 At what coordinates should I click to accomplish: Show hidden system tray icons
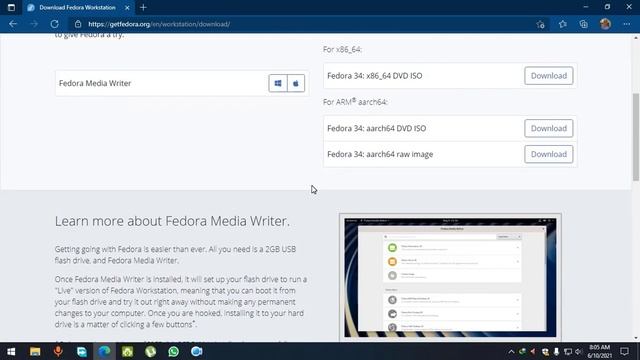point(511,351)
